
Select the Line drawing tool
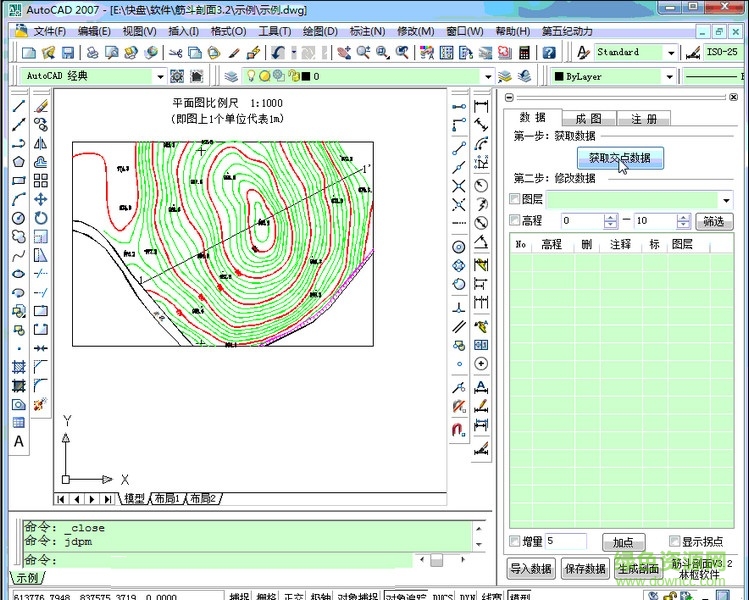18,106
